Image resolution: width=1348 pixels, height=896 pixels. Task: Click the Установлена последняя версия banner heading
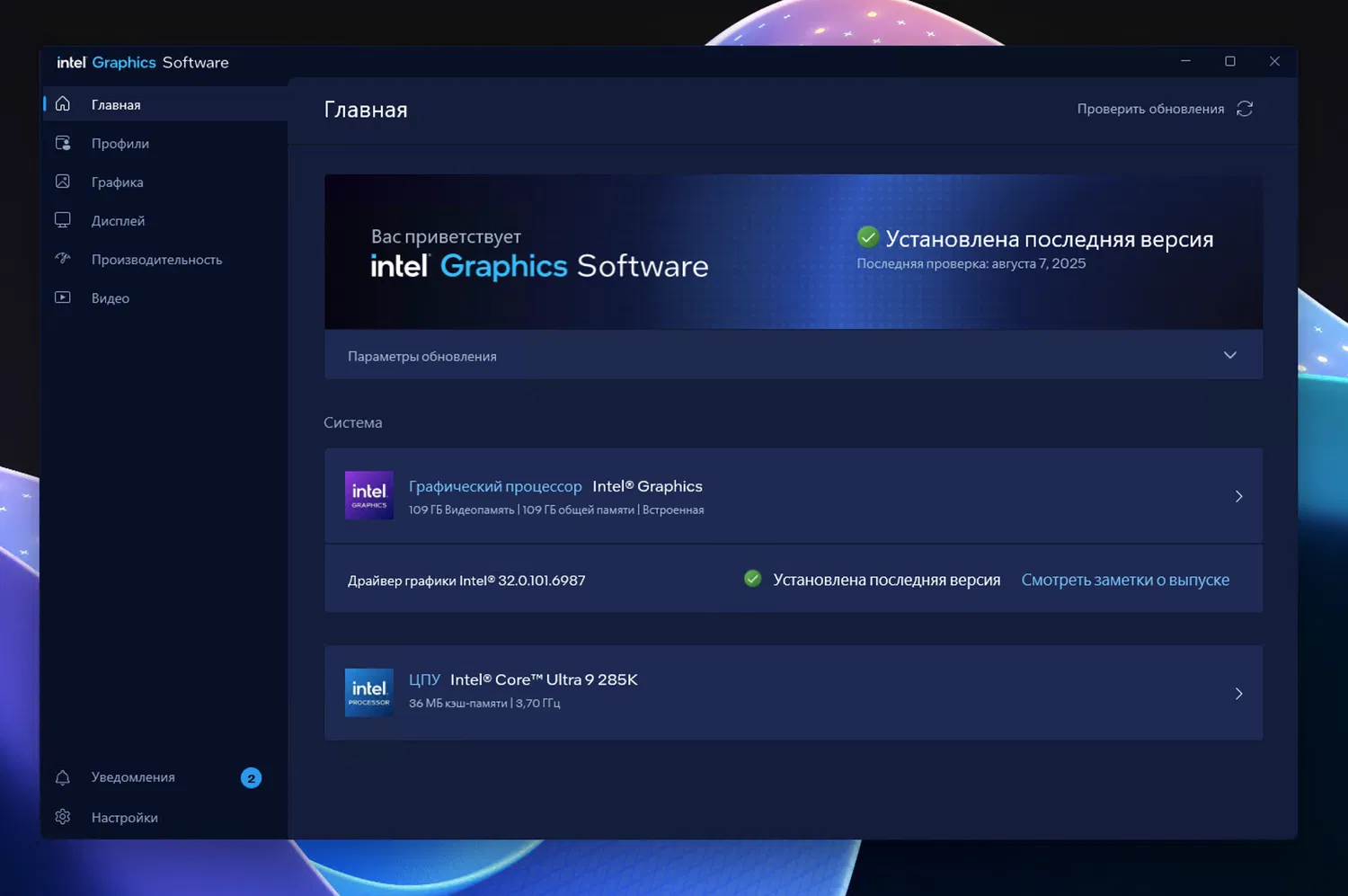click(1050, 238)
